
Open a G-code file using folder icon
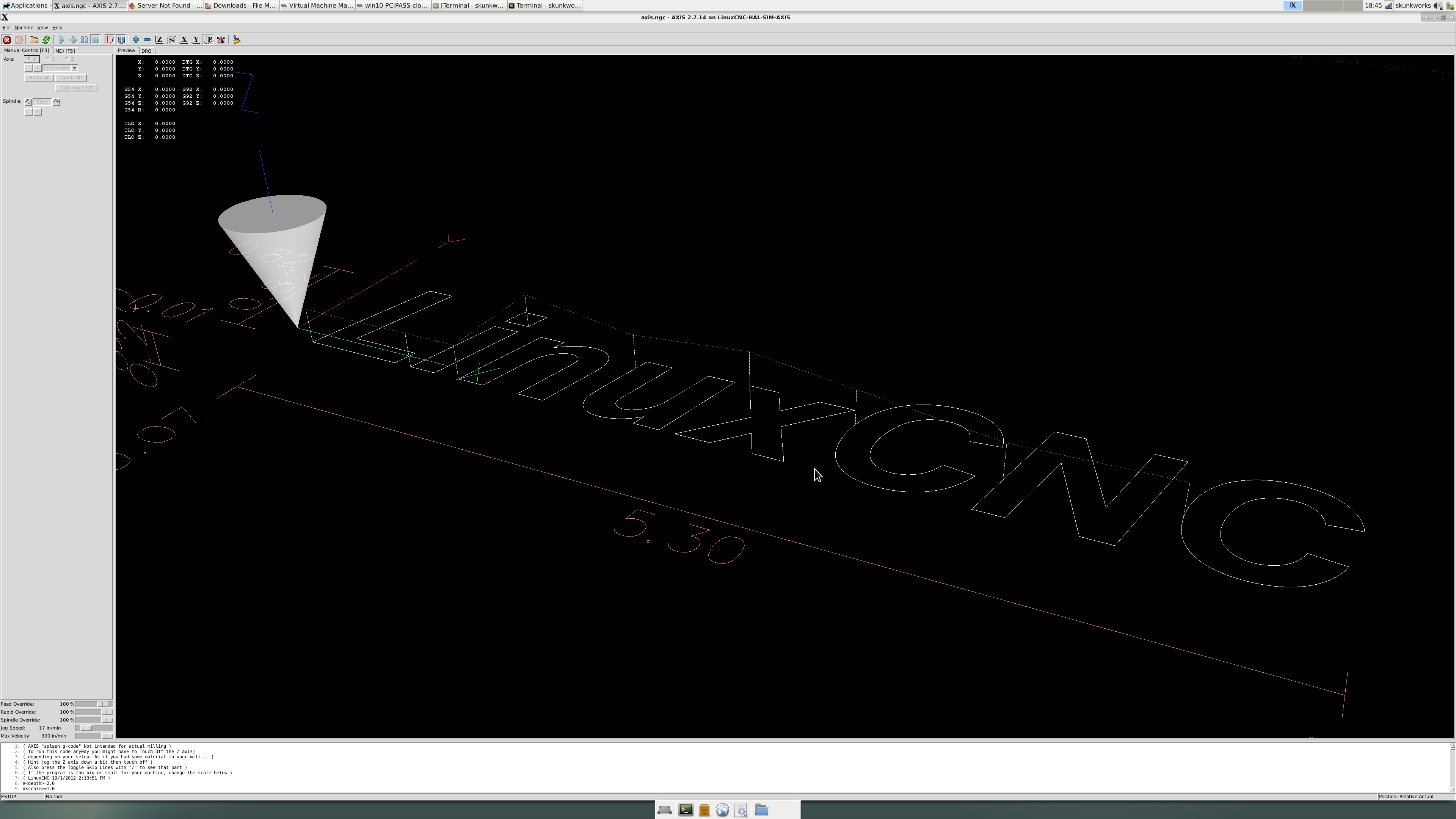click(34, 39)
